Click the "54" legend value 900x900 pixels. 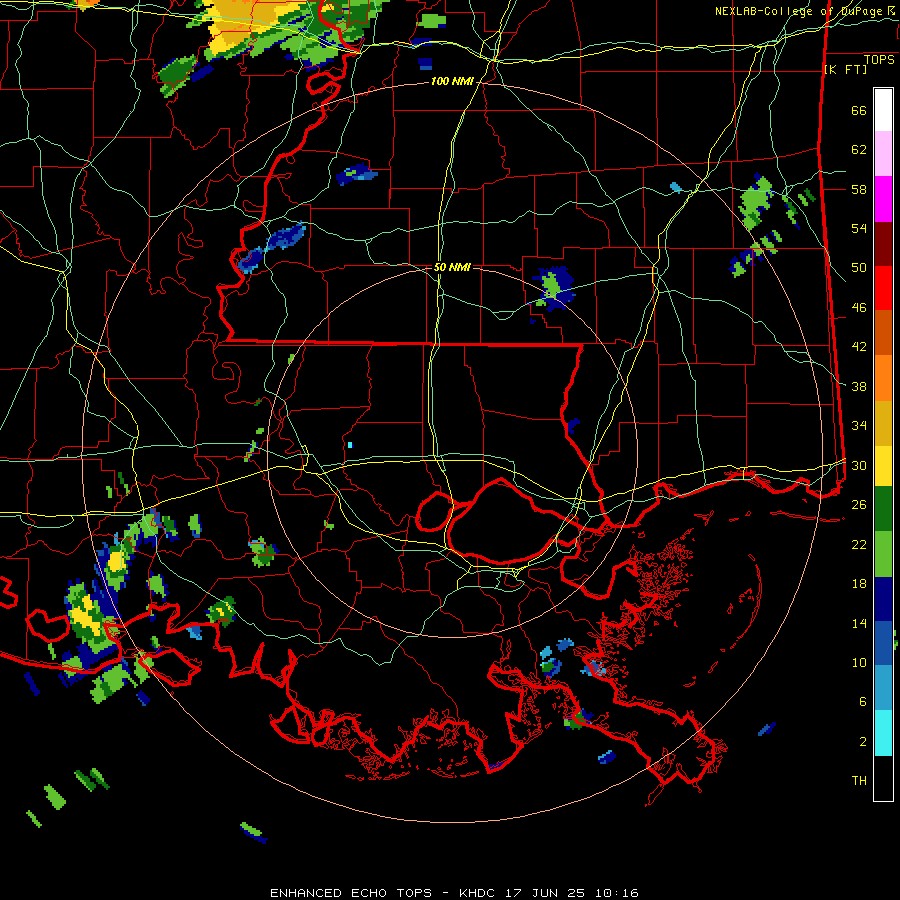click(859, 228)
